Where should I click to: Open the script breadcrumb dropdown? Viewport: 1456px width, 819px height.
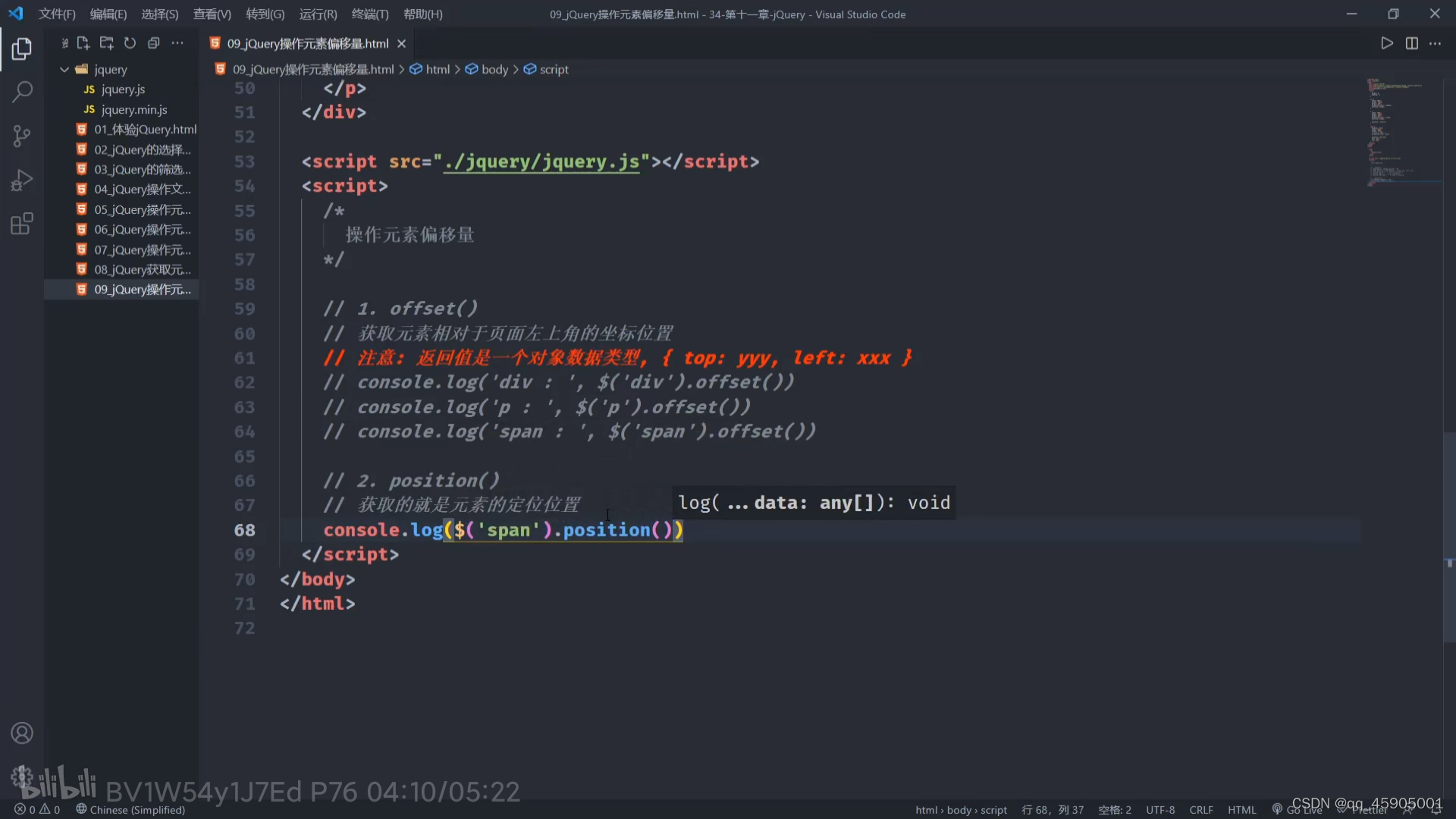tap(554, 69)
